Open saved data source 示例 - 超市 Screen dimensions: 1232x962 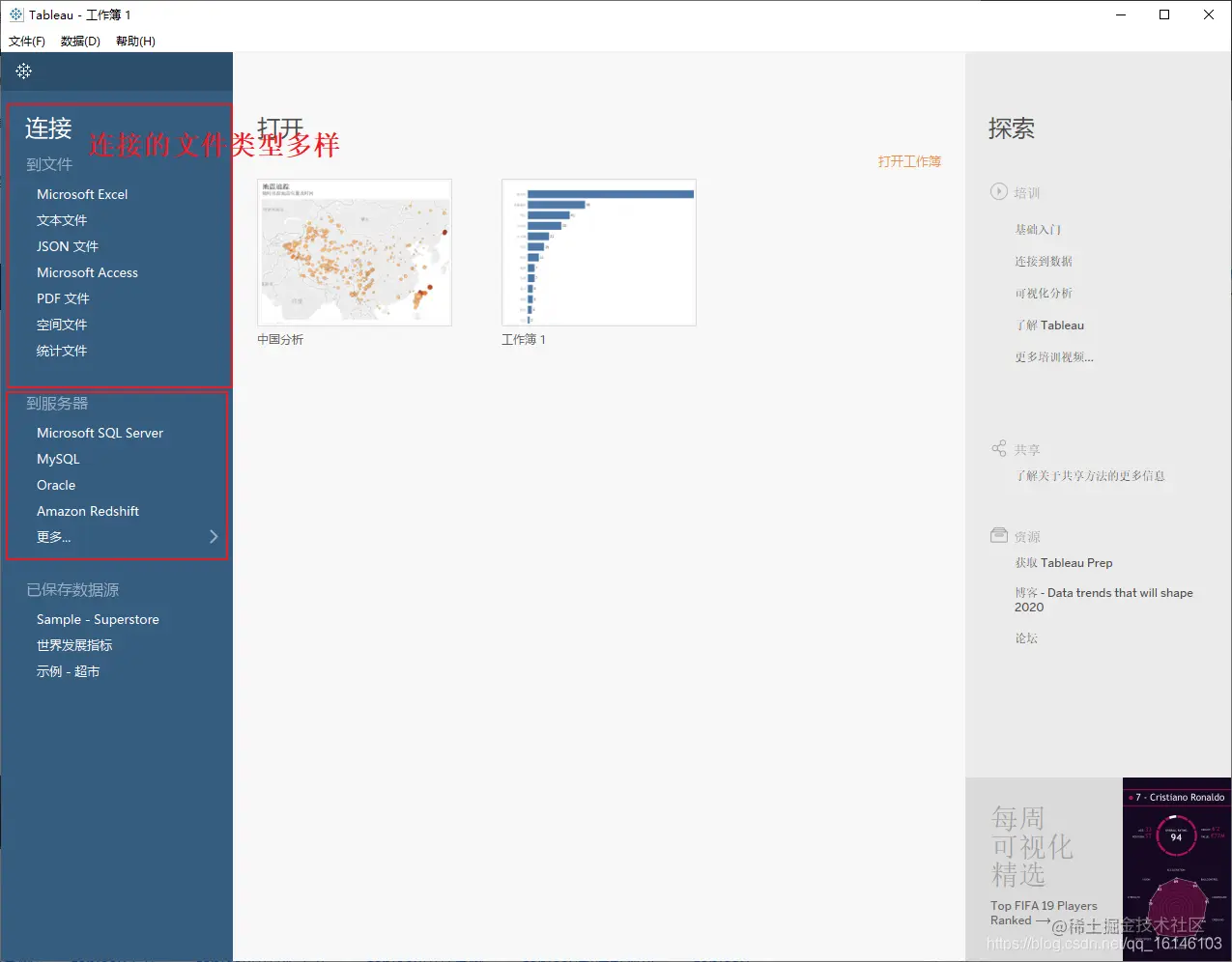(x=68, y=671)
